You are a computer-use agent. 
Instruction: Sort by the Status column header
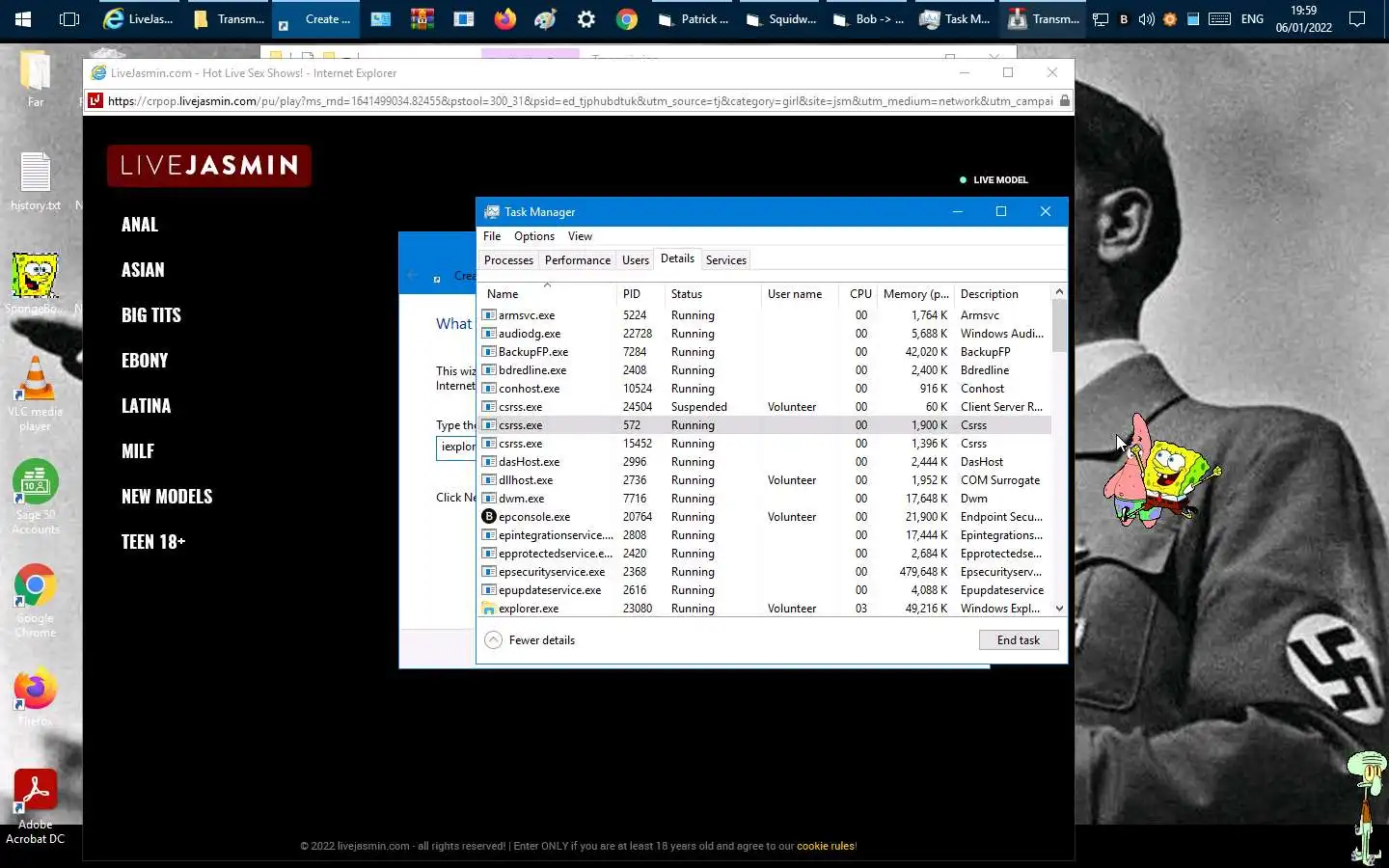tap(713, 293)
